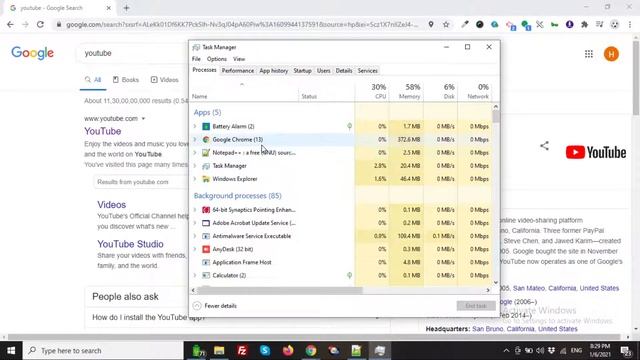Click the share icon beside YouTube logo

coord(544,146)
